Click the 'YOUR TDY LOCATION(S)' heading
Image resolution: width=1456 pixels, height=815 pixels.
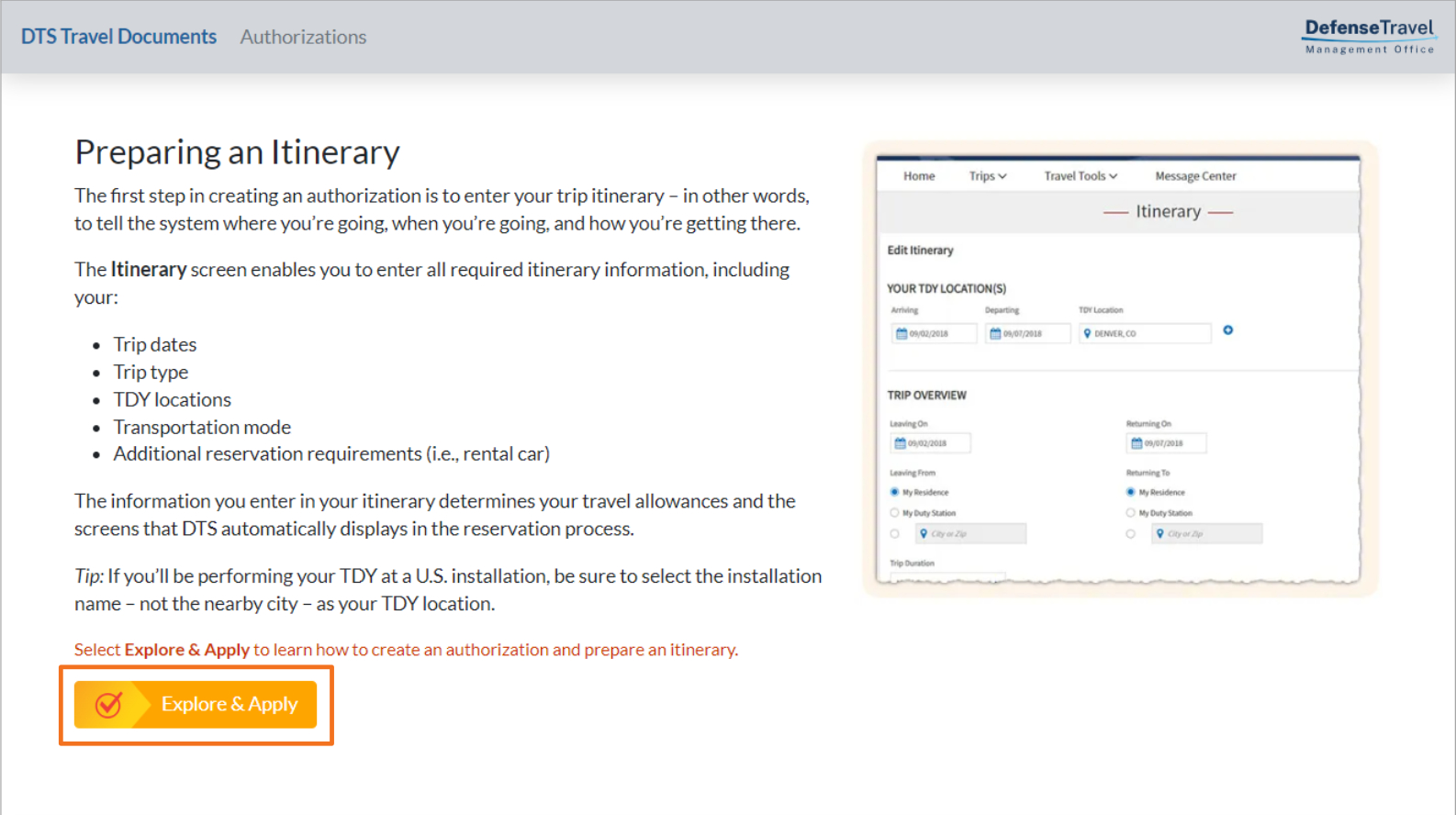(946, 289)
